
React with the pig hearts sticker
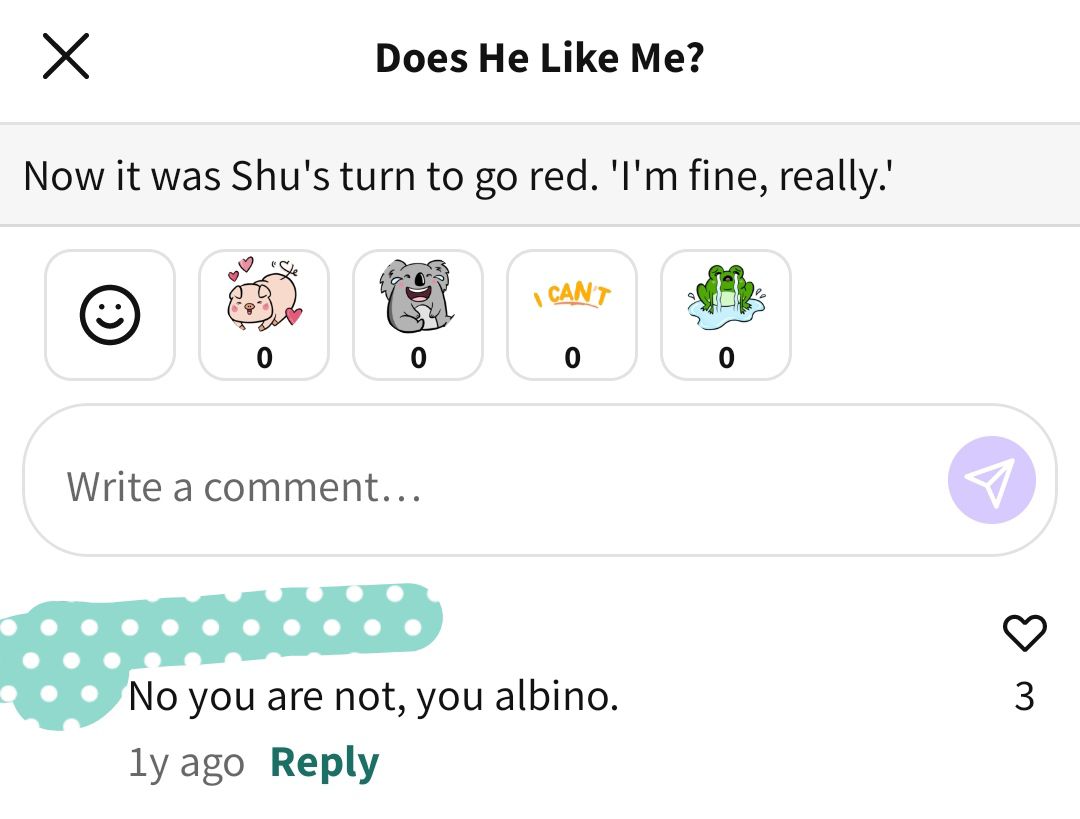click(264, 315)
